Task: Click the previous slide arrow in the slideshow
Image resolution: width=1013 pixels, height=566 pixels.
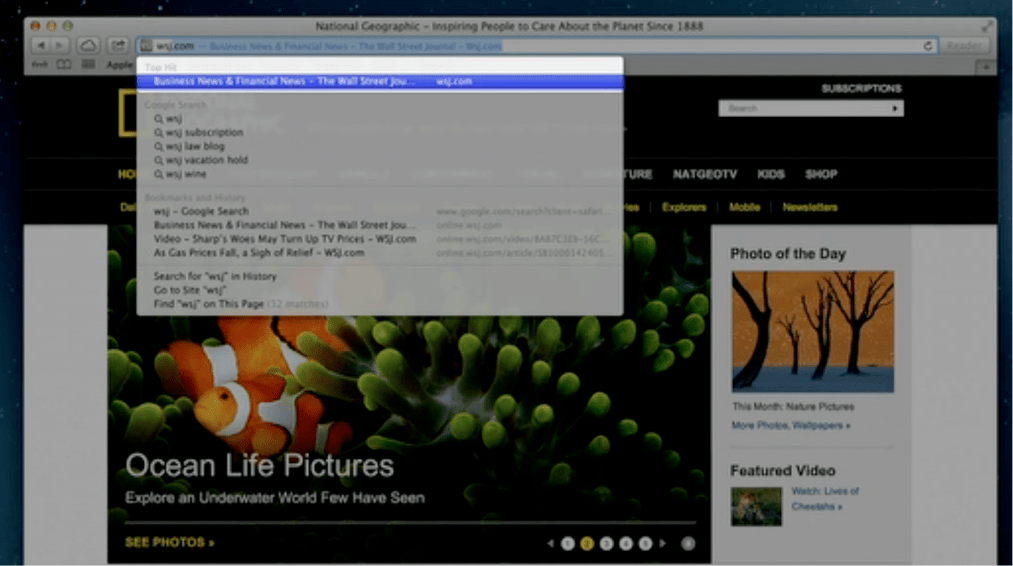Action: 550,544
